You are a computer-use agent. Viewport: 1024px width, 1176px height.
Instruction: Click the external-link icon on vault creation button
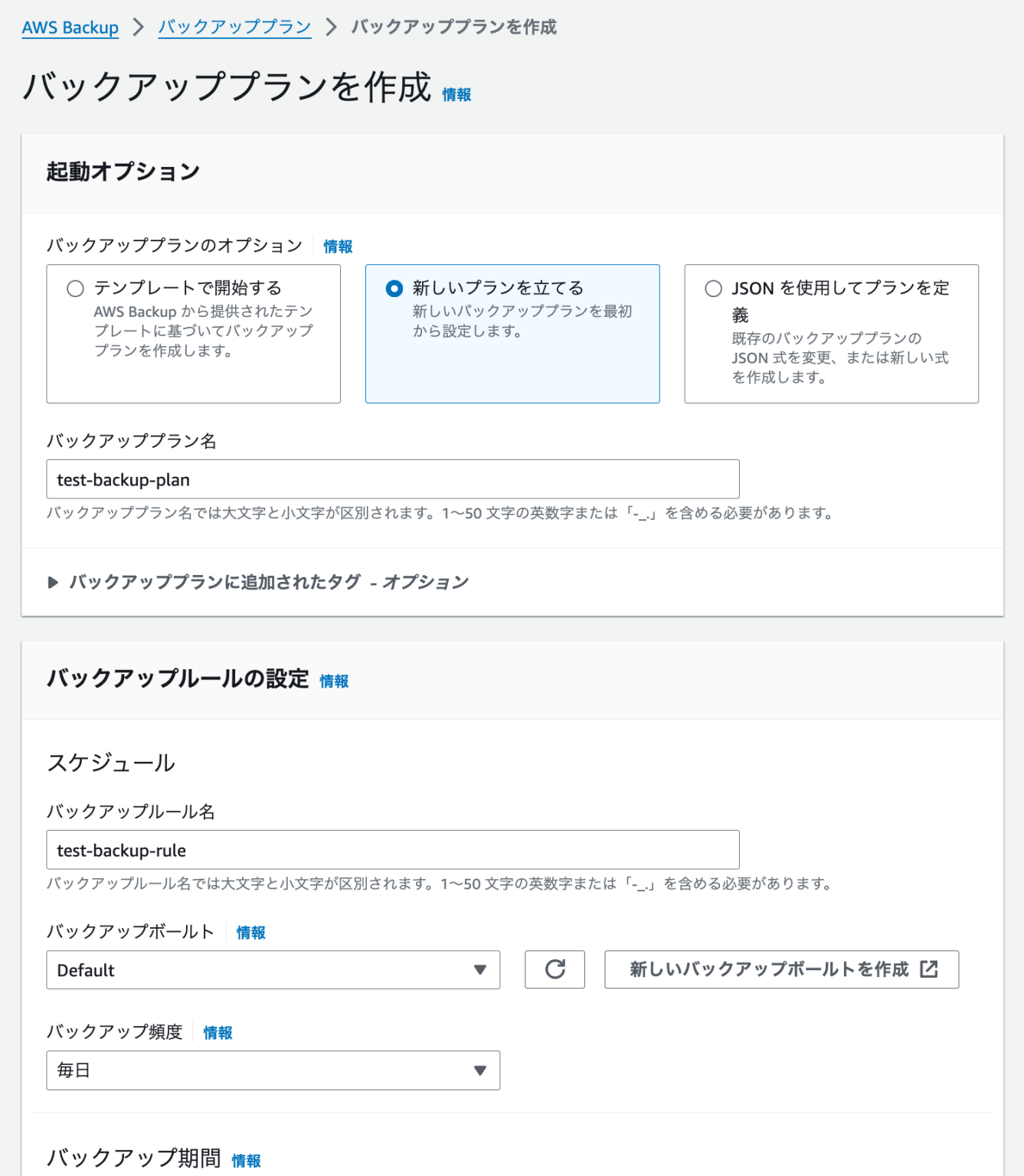click(x=929, y=969)
